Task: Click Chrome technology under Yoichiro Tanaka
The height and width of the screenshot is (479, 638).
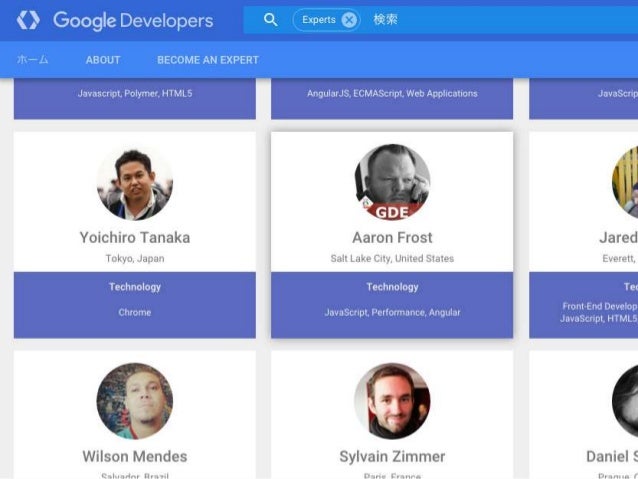Action: tap(135, 312)
